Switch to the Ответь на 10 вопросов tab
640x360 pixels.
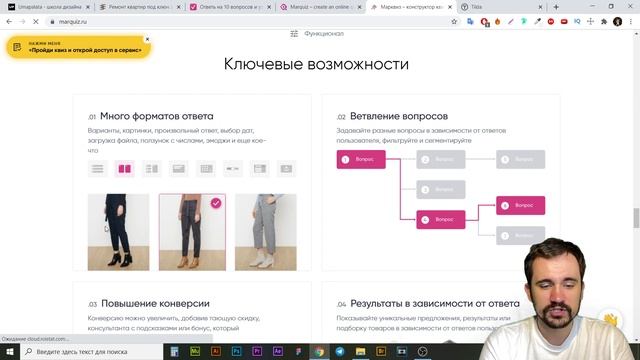229,7
